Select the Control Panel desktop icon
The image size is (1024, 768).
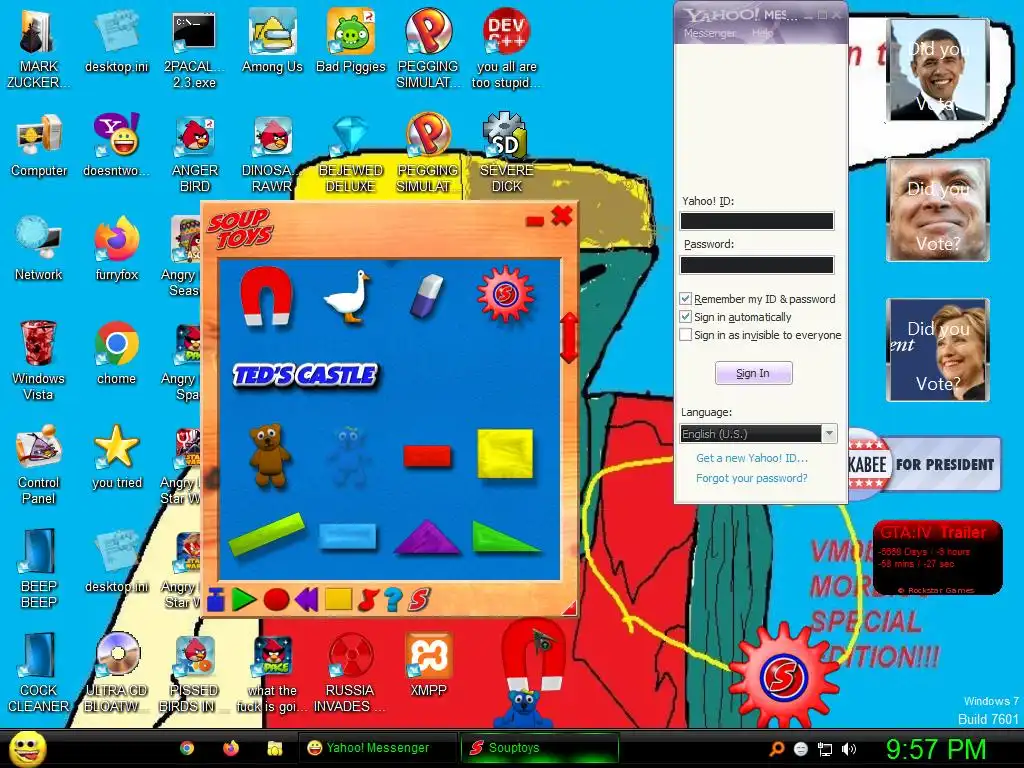(38, 466)
